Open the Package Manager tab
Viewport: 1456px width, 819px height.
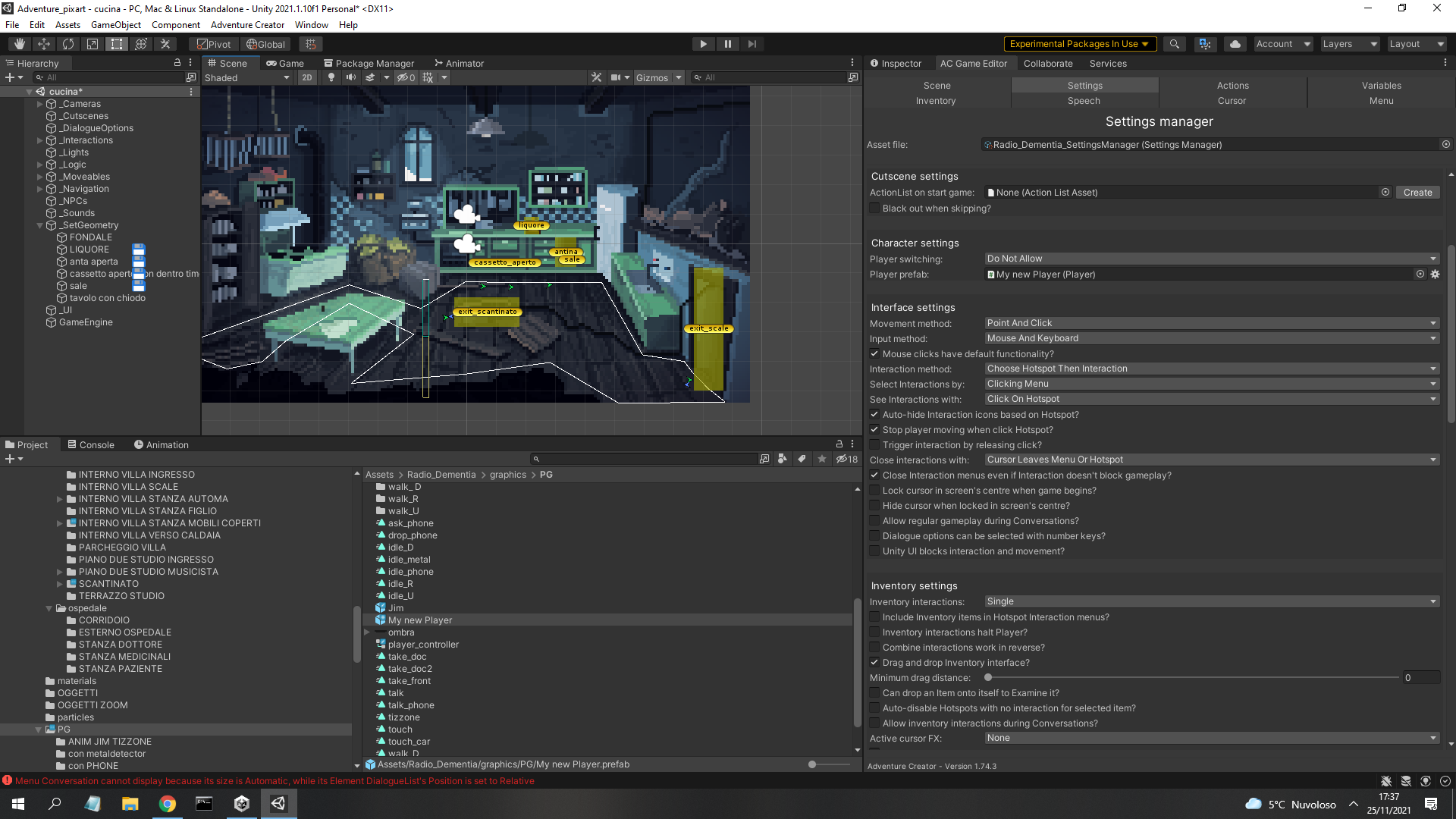point(369,64)
